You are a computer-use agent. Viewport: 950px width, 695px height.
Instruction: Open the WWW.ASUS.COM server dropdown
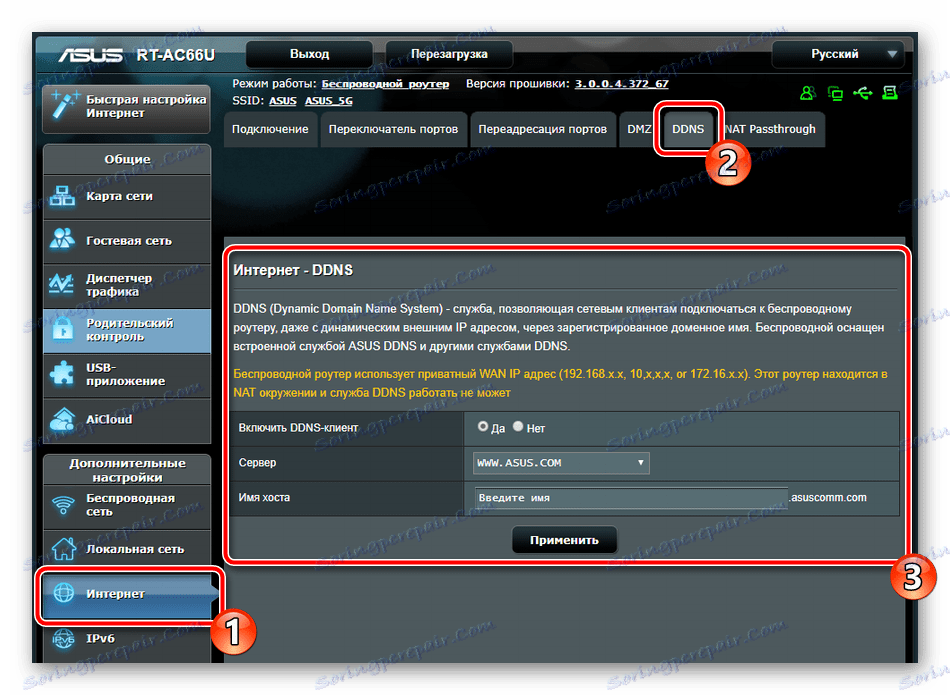(561, 463)
